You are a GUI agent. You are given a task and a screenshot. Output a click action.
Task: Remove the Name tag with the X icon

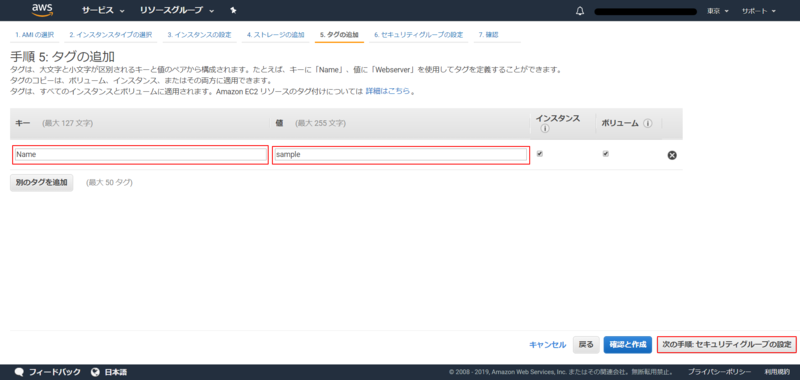[672, 155]
